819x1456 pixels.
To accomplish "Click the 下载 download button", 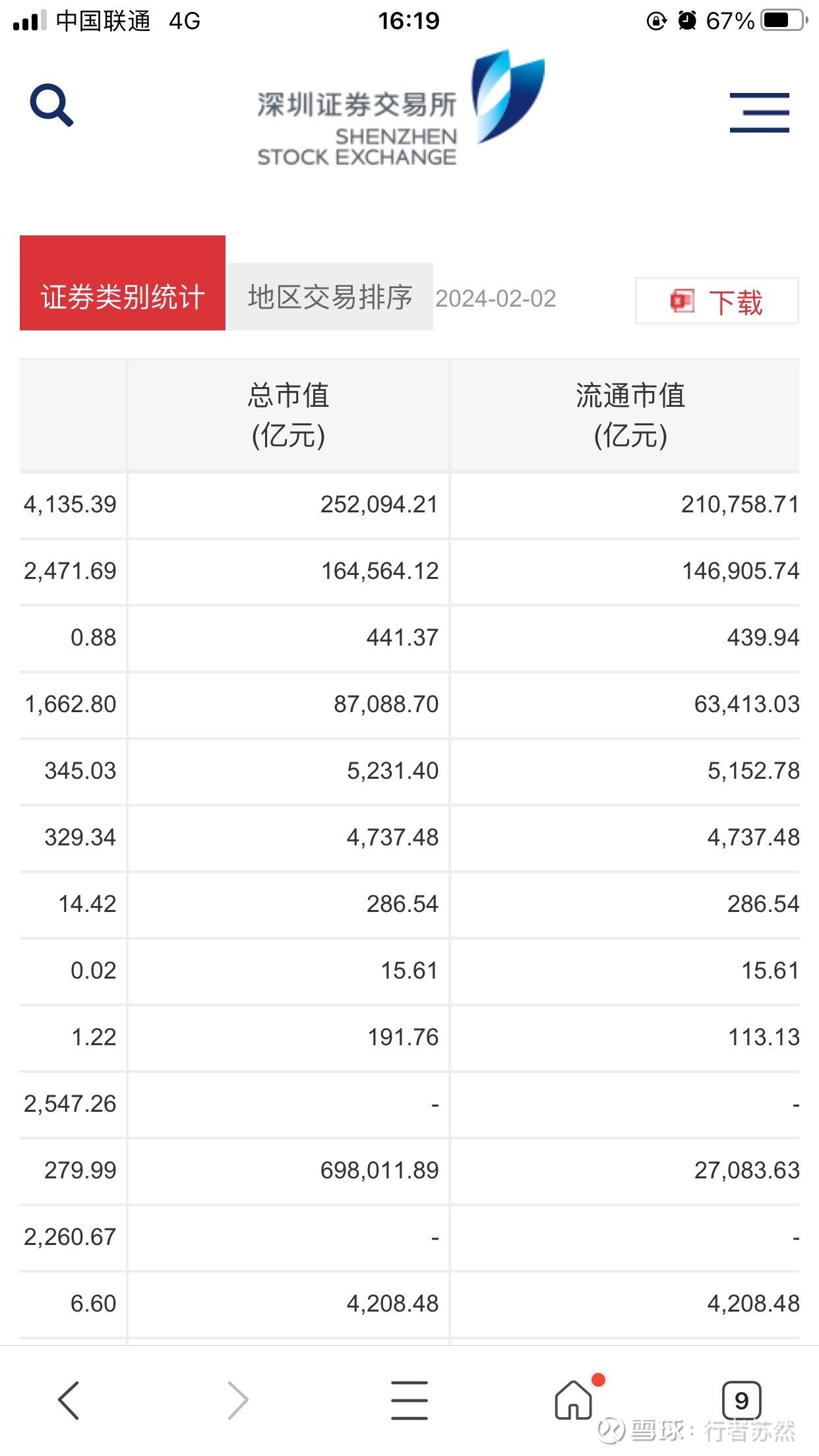I will [x=717, y=301].
